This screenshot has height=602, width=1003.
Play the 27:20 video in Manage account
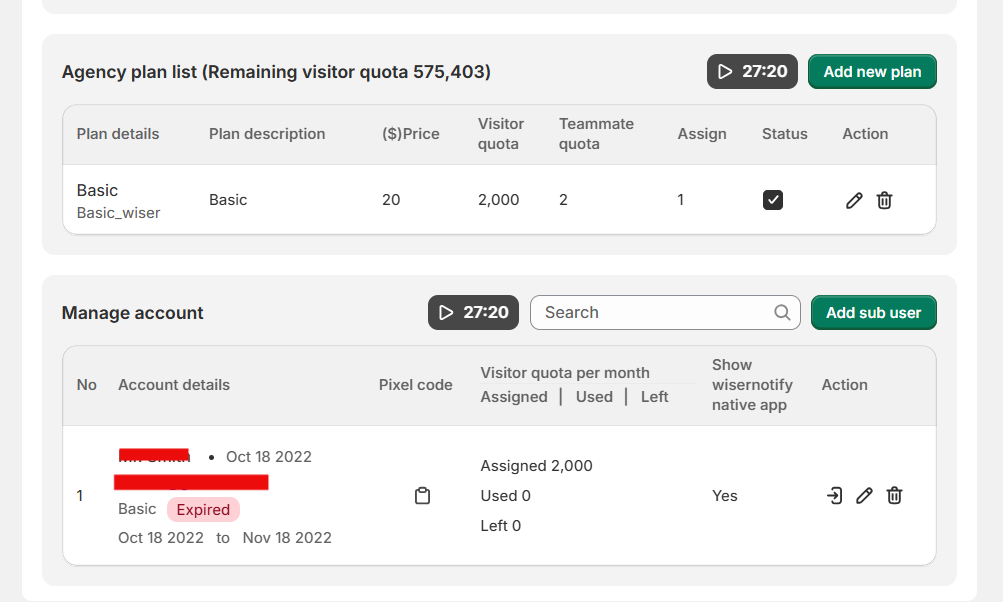coord(473,312)
